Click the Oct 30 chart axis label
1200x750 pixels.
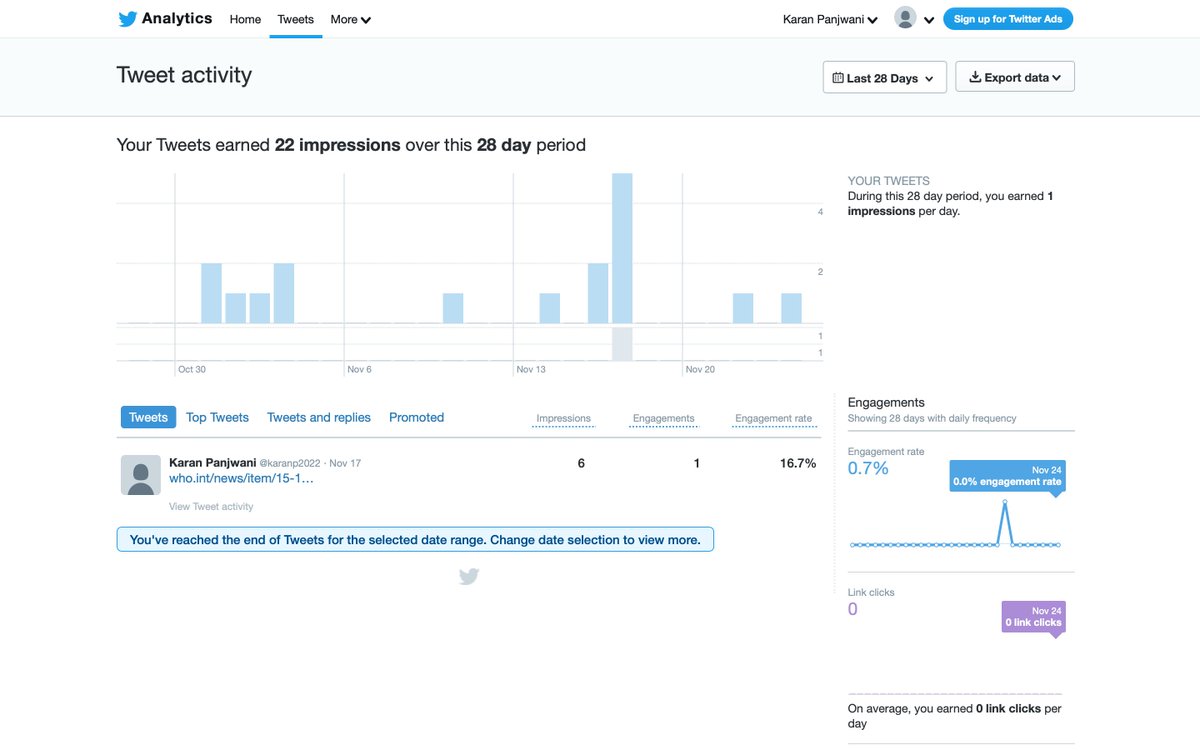point(192,369)
